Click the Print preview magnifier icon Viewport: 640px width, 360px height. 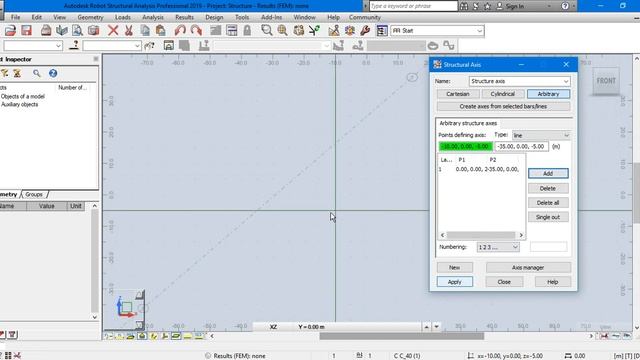click(x=78, y=31)
